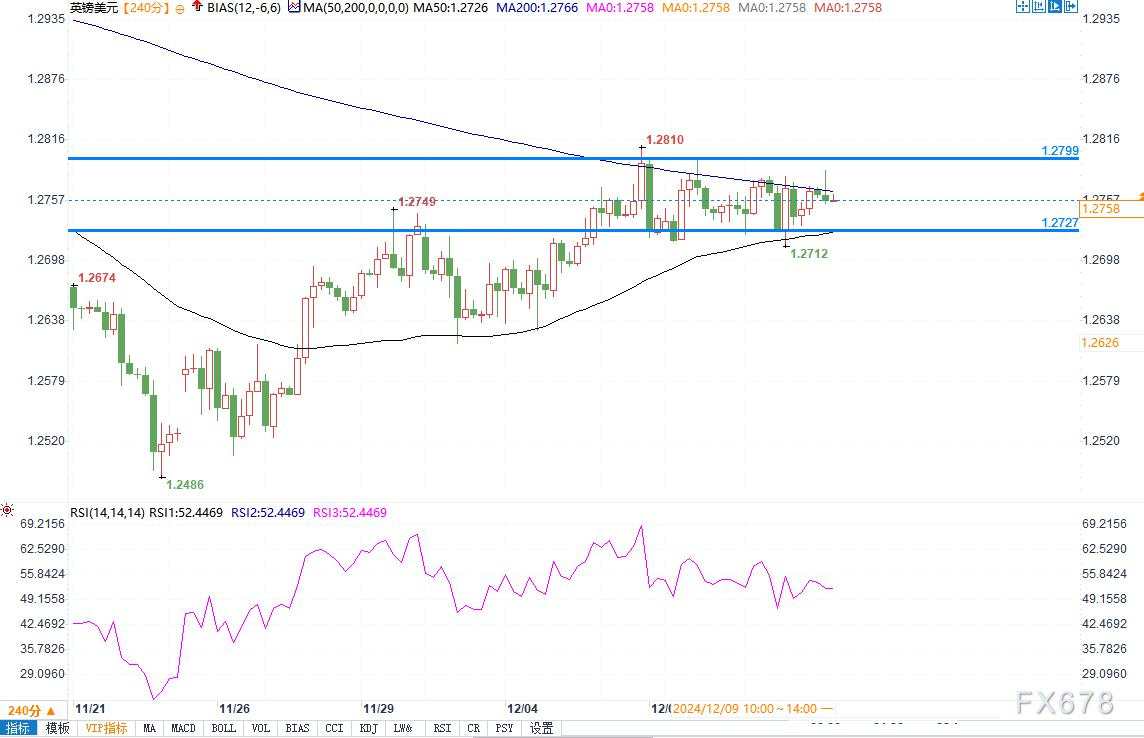This screenshot has width=1144, height=738.
Task: Click the 1.2749 high price label
Action: coord(417,201)
